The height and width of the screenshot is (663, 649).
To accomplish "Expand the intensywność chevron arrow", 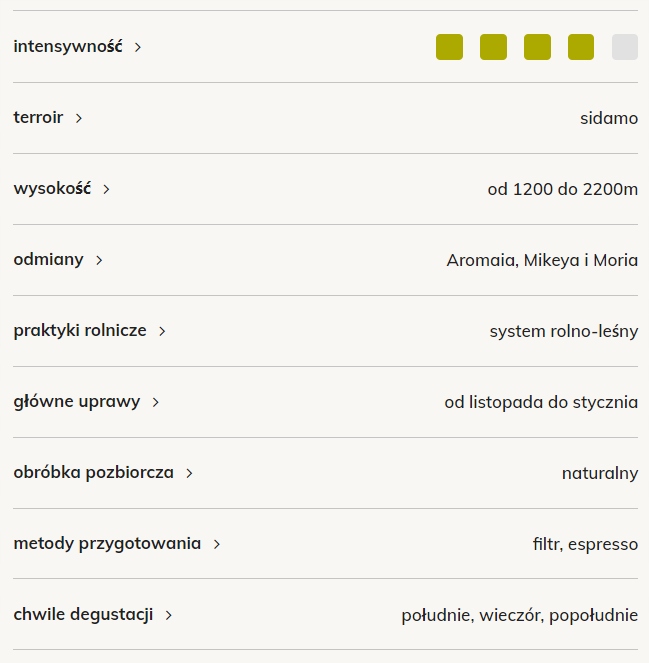I will (138, 47).
